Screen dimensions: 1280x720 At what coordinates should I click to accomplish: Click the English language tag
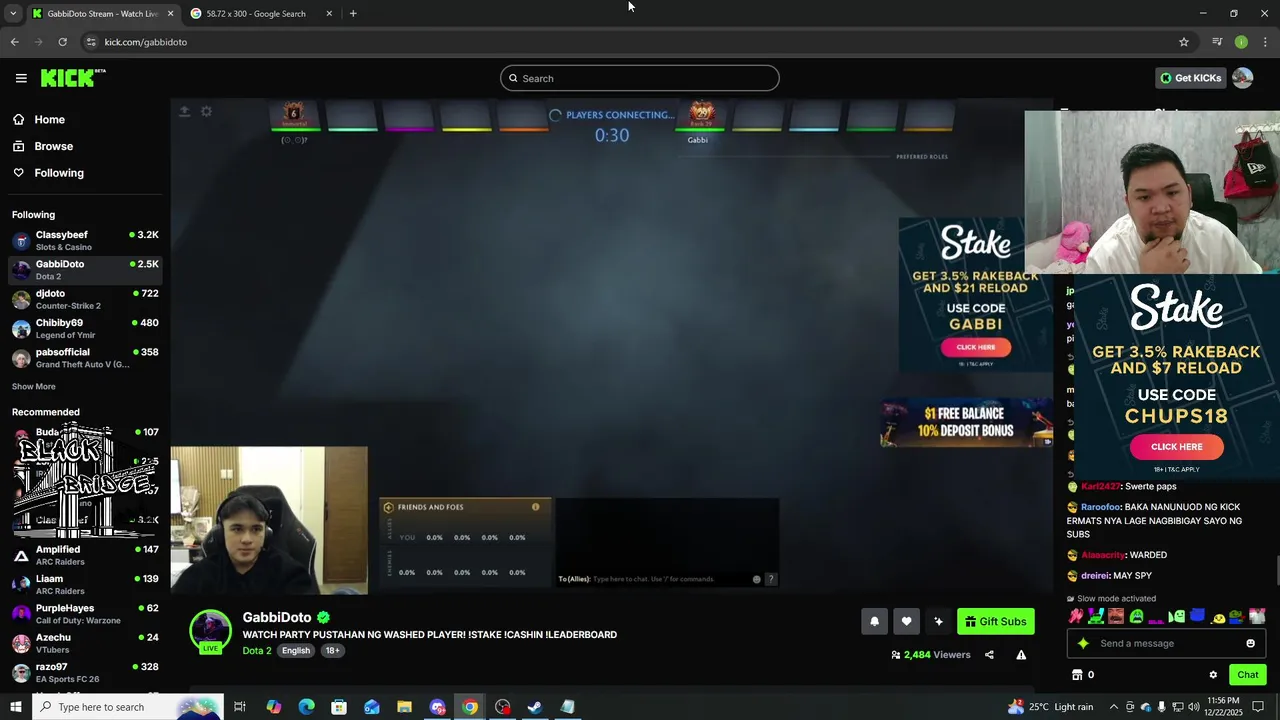[x=296, y=650]
